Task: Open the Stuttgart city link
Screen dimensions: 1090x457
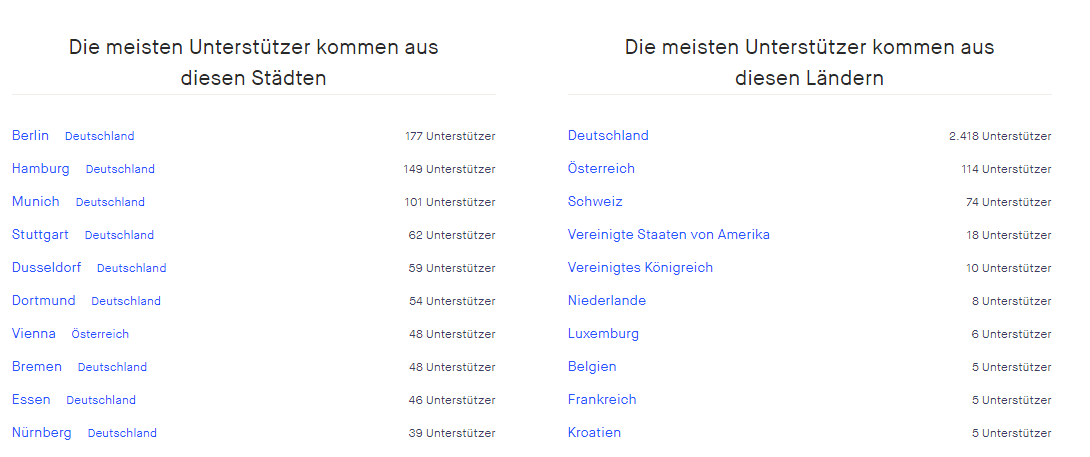Action: pyautogui.click(x=40, y=235)
